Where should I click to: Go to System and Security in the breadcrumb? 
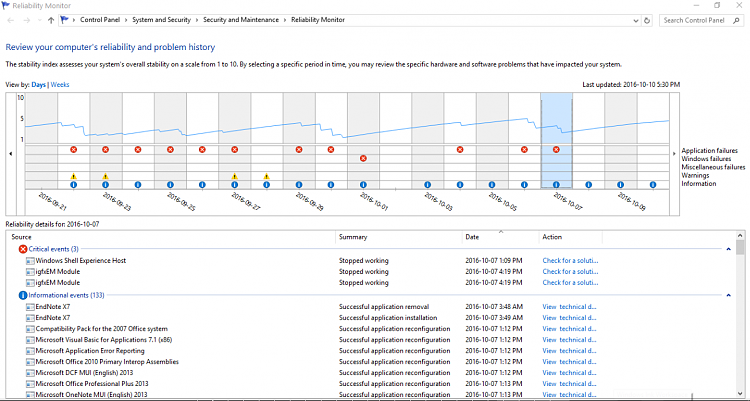coord(164,19)
